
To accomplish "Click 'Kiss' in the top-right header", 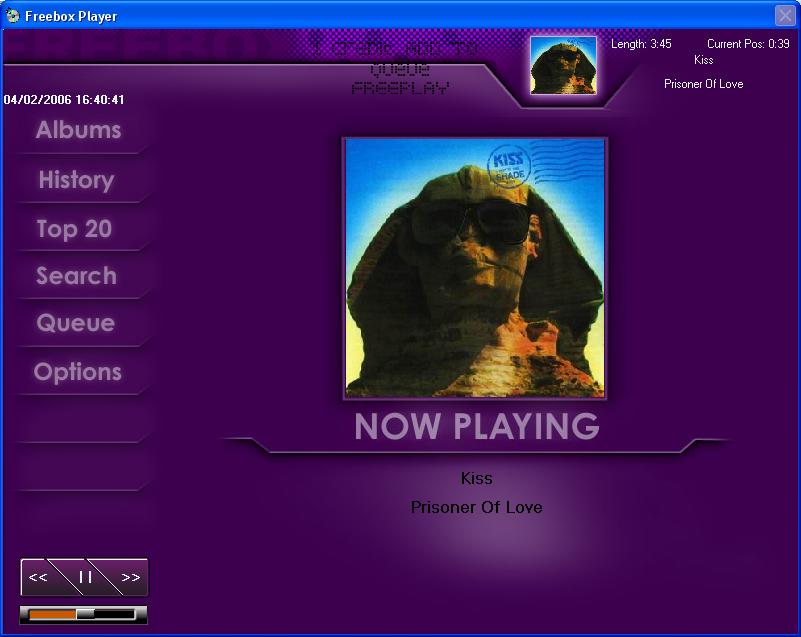I will 703,60.
